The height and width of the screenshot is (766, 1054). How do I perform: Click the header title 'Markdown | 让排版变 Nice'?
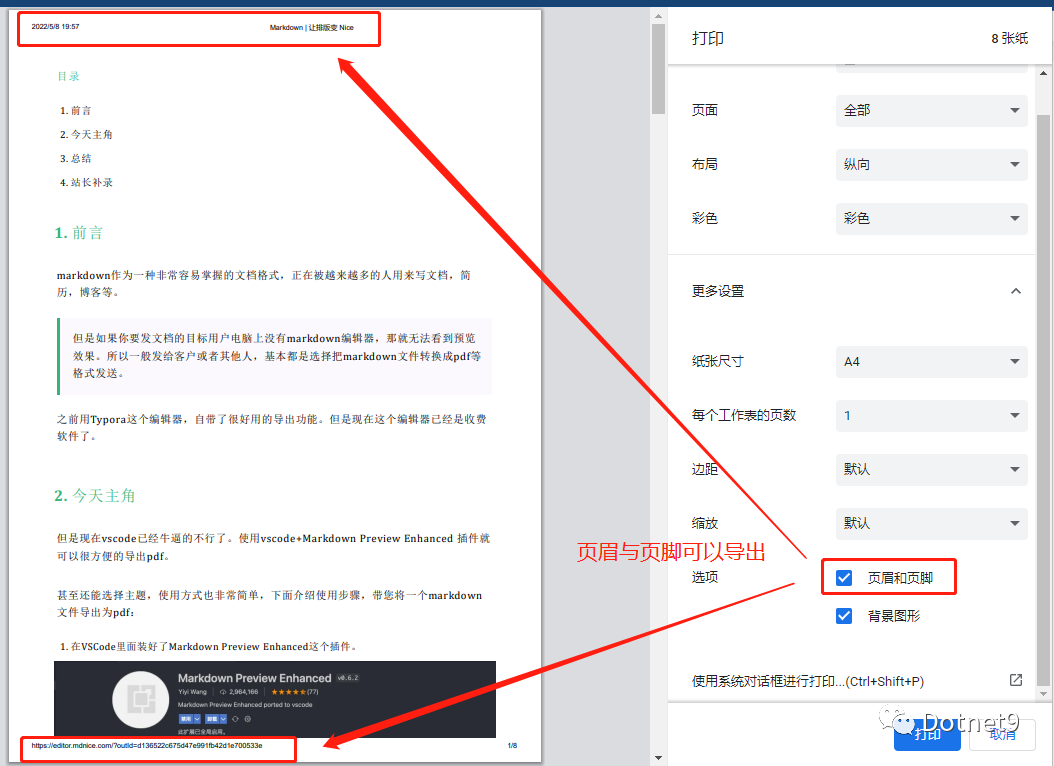tap(311, 28)
